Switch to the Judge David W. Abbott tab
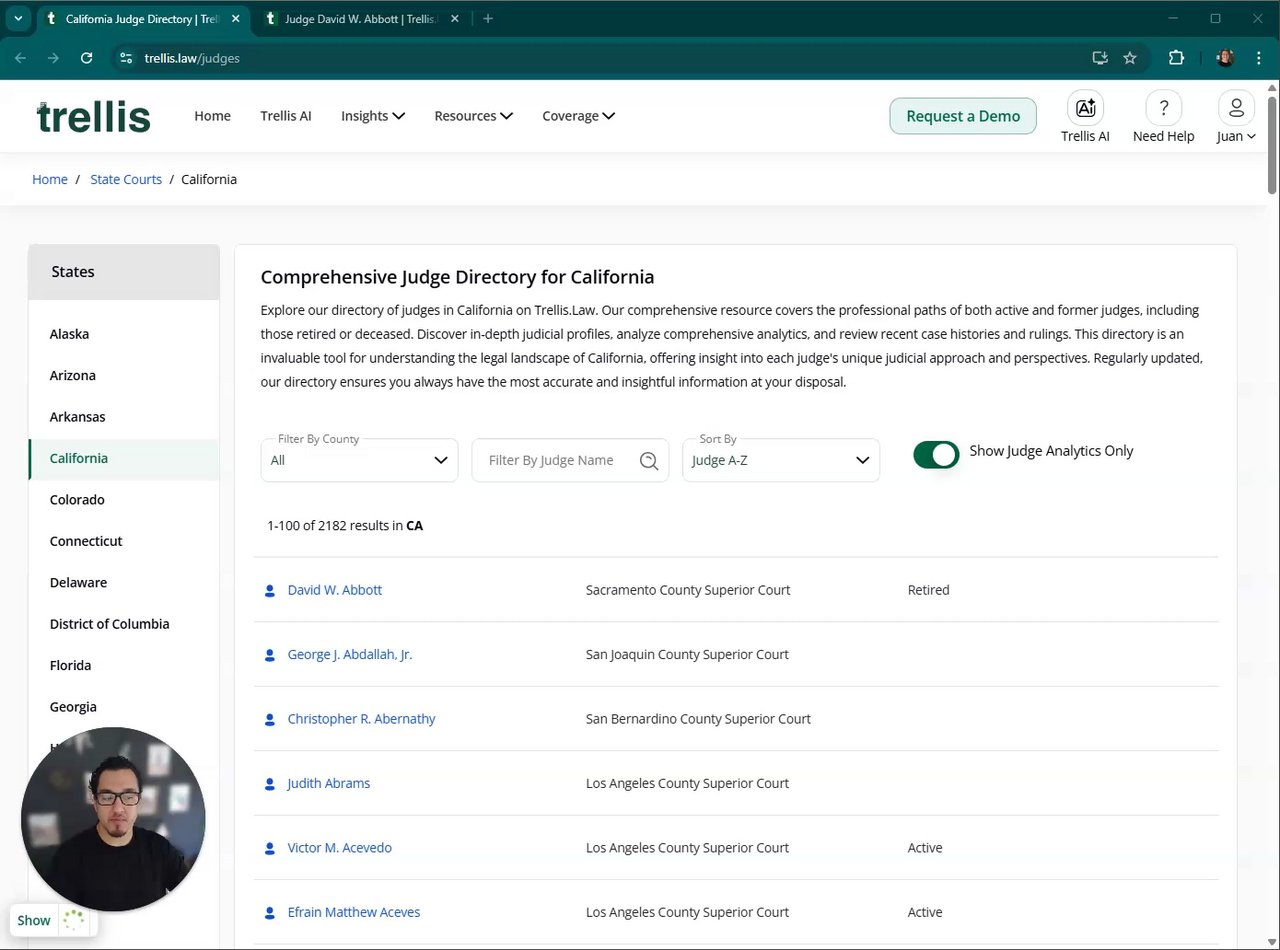Viewport: 1280px width, 950px height. [360, 19]
